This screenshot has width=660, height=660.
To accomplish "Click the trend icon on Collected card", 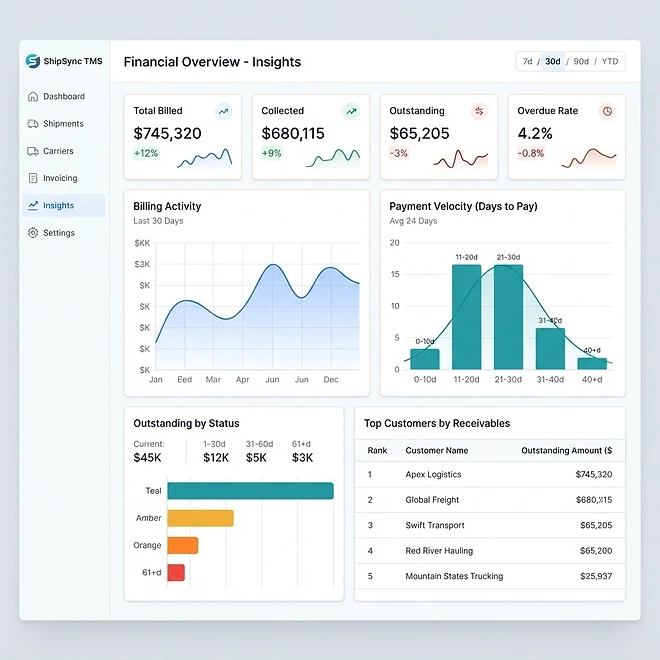I will [x=351, y=112].
